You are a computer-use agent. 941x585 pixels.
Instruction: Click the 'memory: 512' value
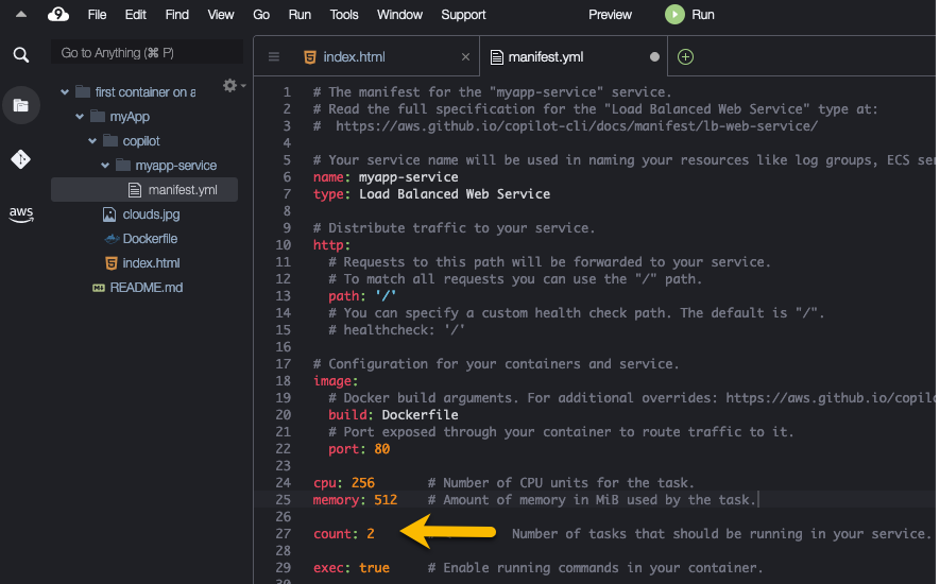click(386, 500)
